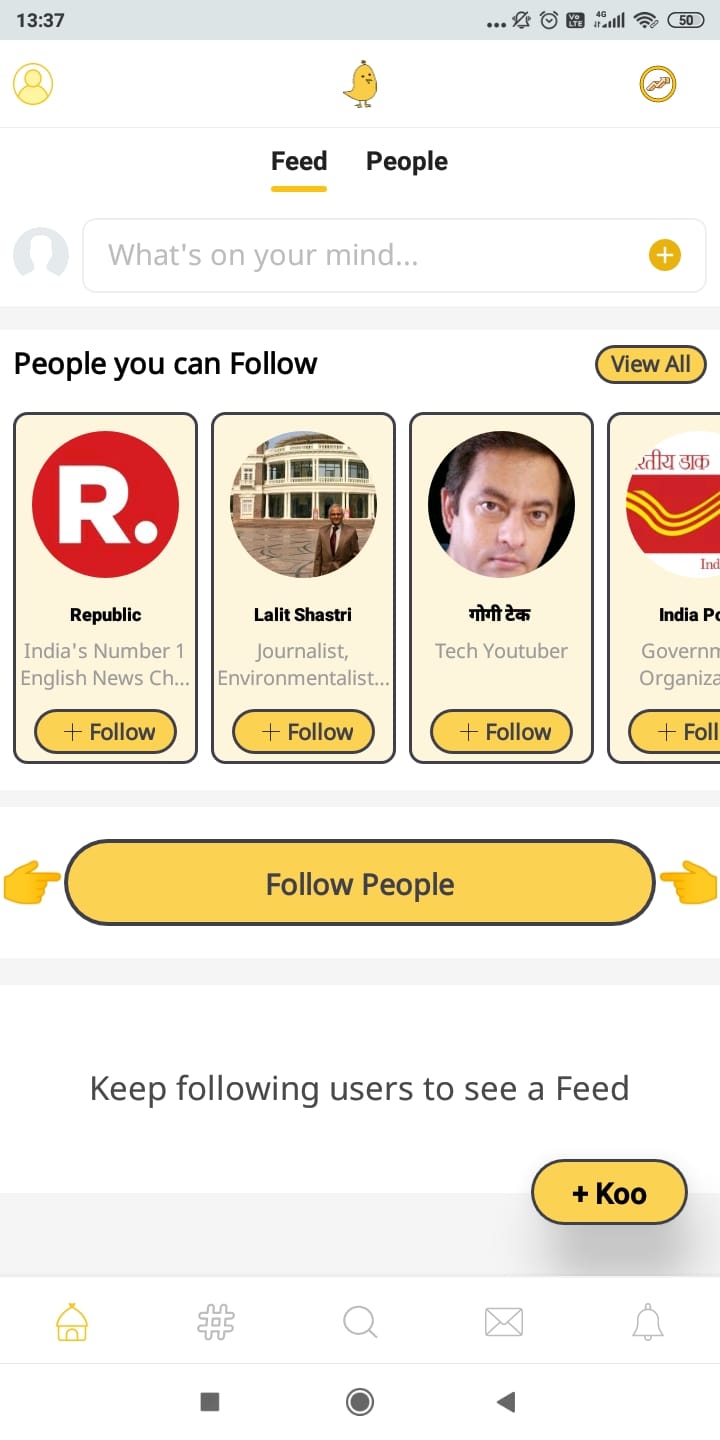Open the trending arrow icon in header
The image size is (720, 1440).
coord(658,84)
